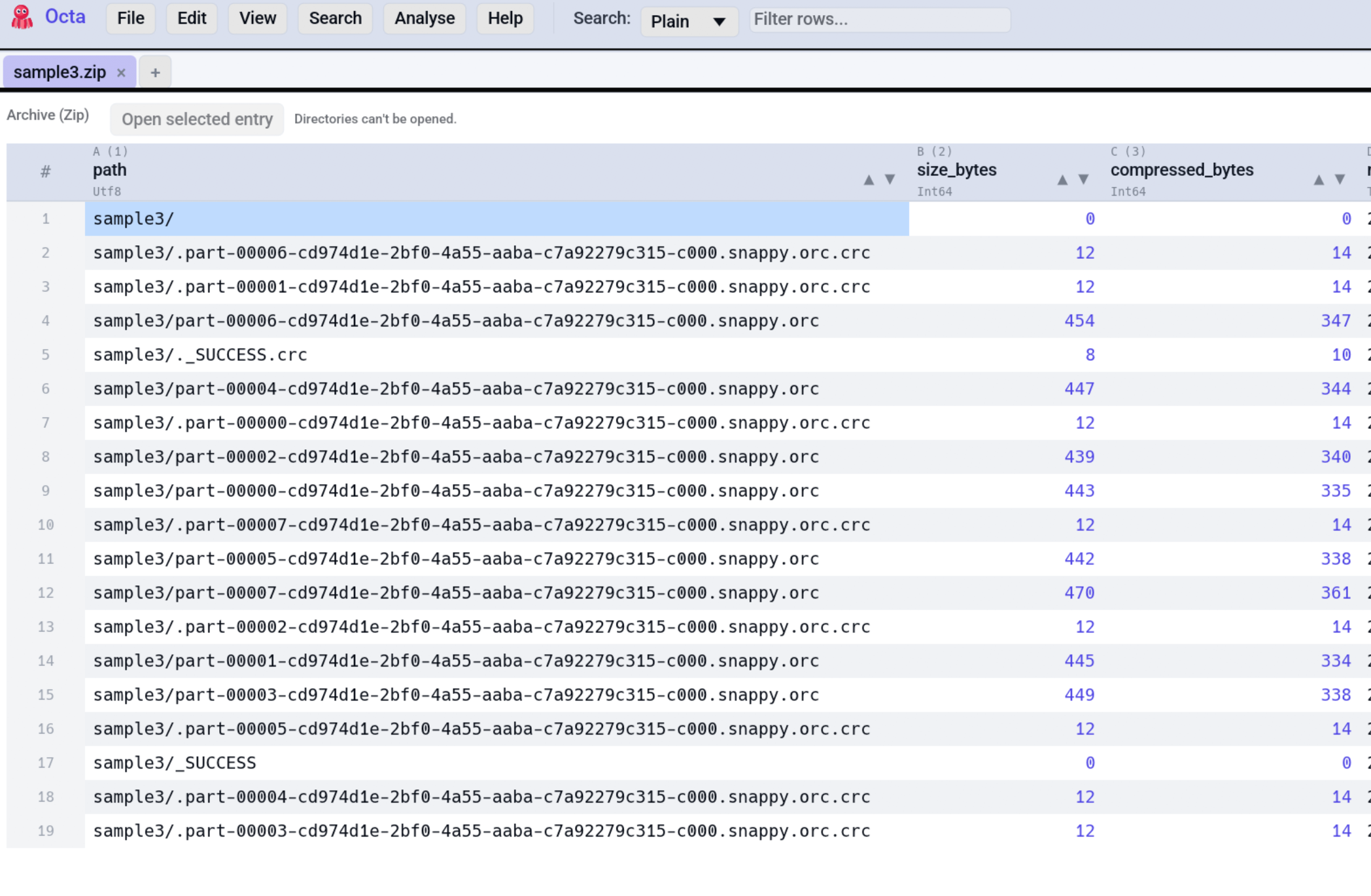Select the compressed_bytes column header
Viewport: 1371px width, 896px height.
pyautogui.click(x=1231, y=172)
